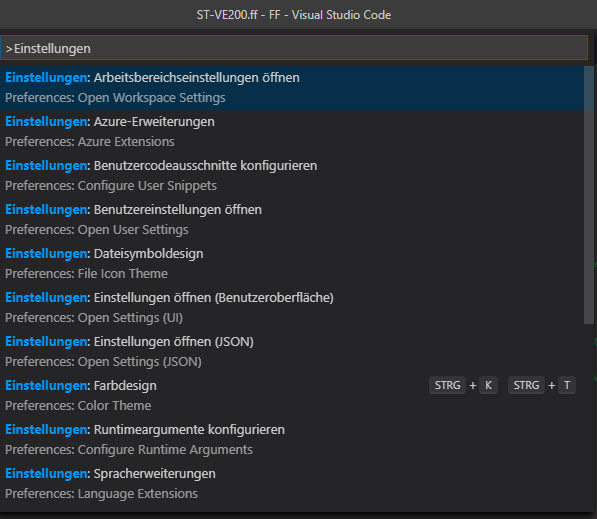Image resolution: width=597 pixels, height=519 pixels.
Task: Click 'Preferences: File Icon Theme' subtitle
Action: click(86, 274)
